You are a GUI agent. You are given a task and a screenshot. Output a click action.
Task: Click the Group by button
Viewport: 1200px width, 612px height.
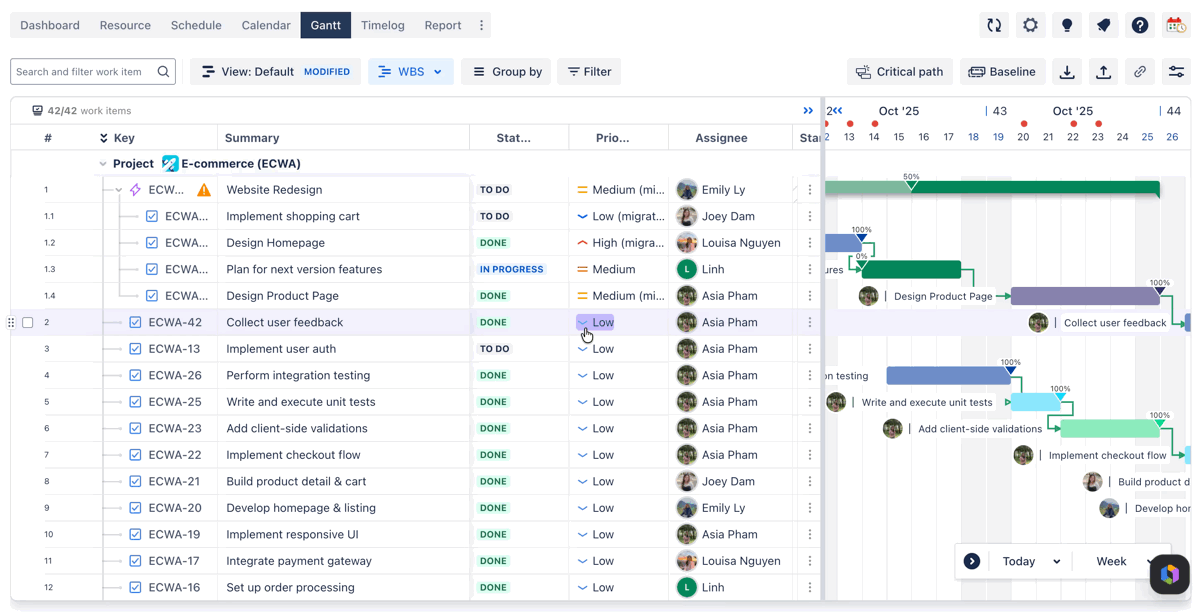click(x=506, y=72)
